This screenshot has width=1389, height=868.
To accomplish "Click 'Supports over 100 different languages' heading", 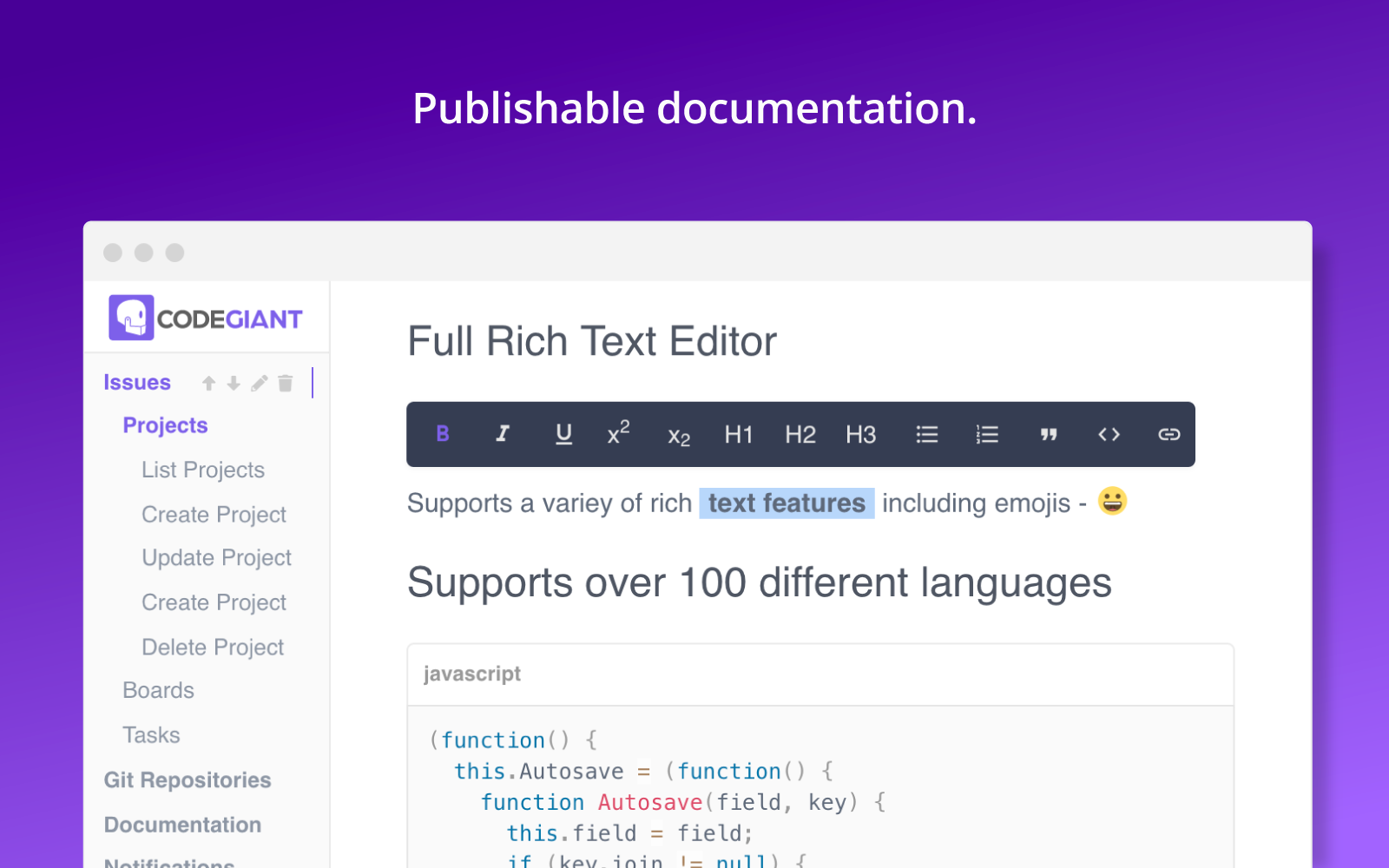I will tap(760, 582).
